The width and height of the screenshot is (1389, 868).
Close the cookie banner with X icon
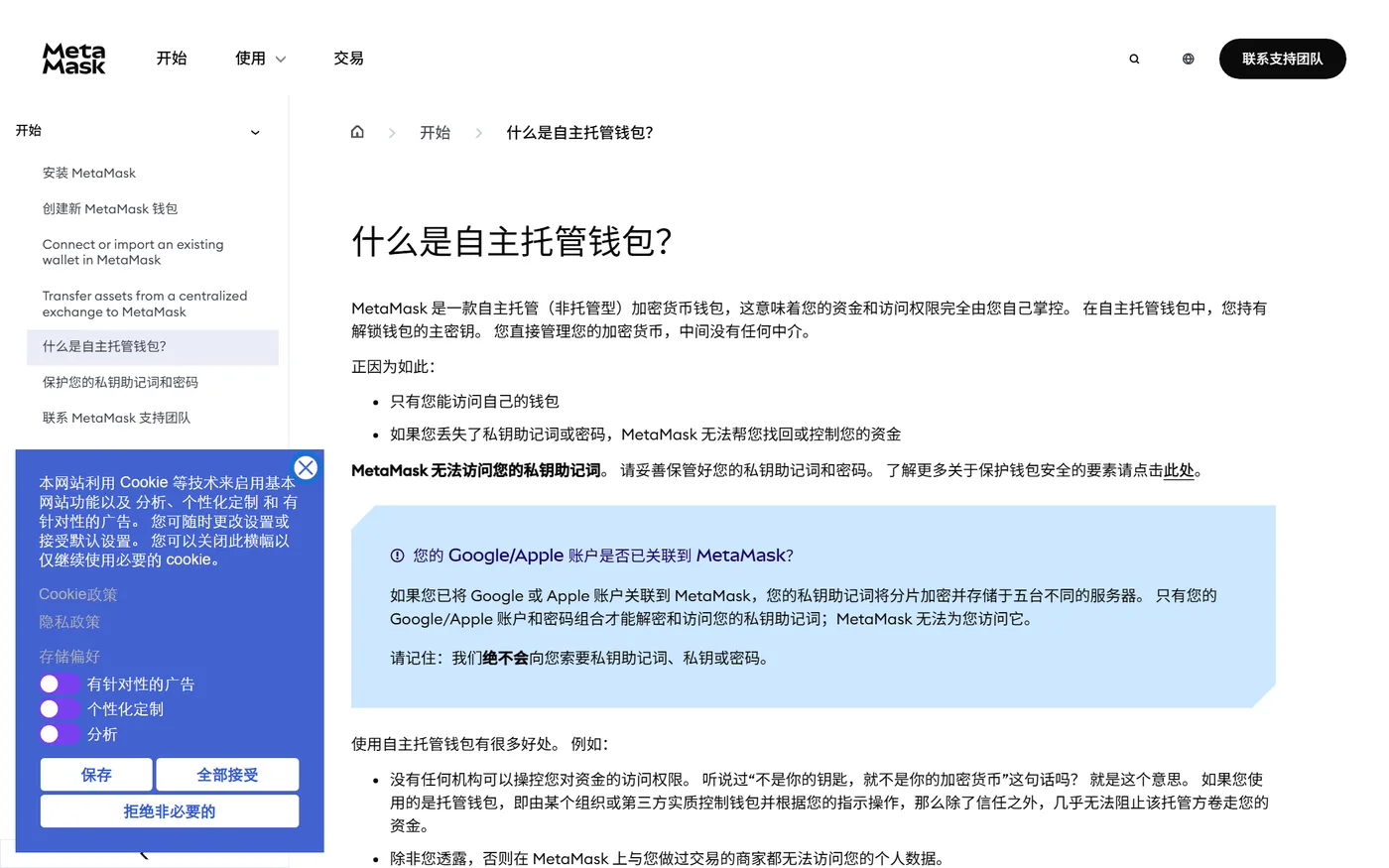(x=306, y=467)
